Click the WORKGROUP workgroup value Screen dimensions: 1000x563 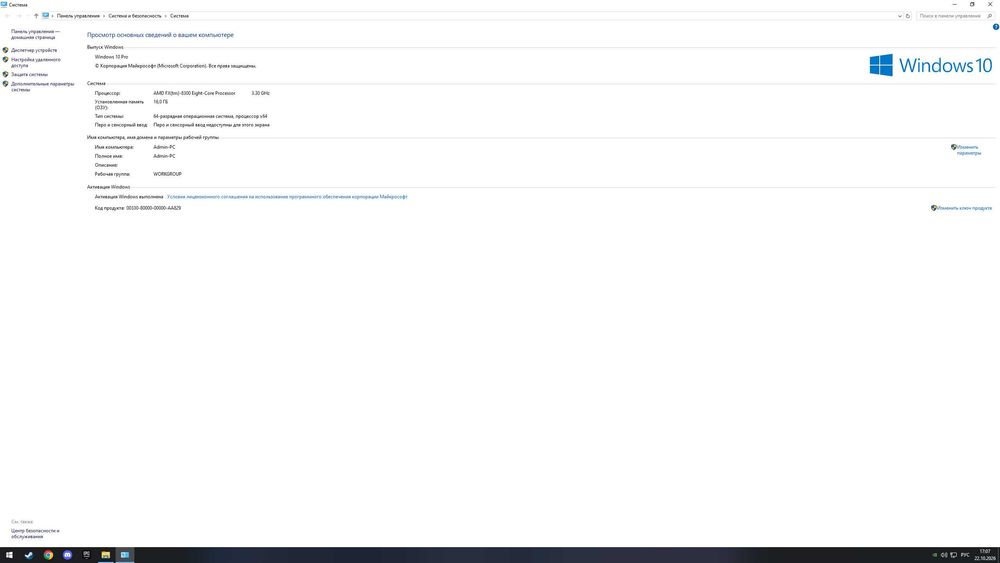coord(167,174)
